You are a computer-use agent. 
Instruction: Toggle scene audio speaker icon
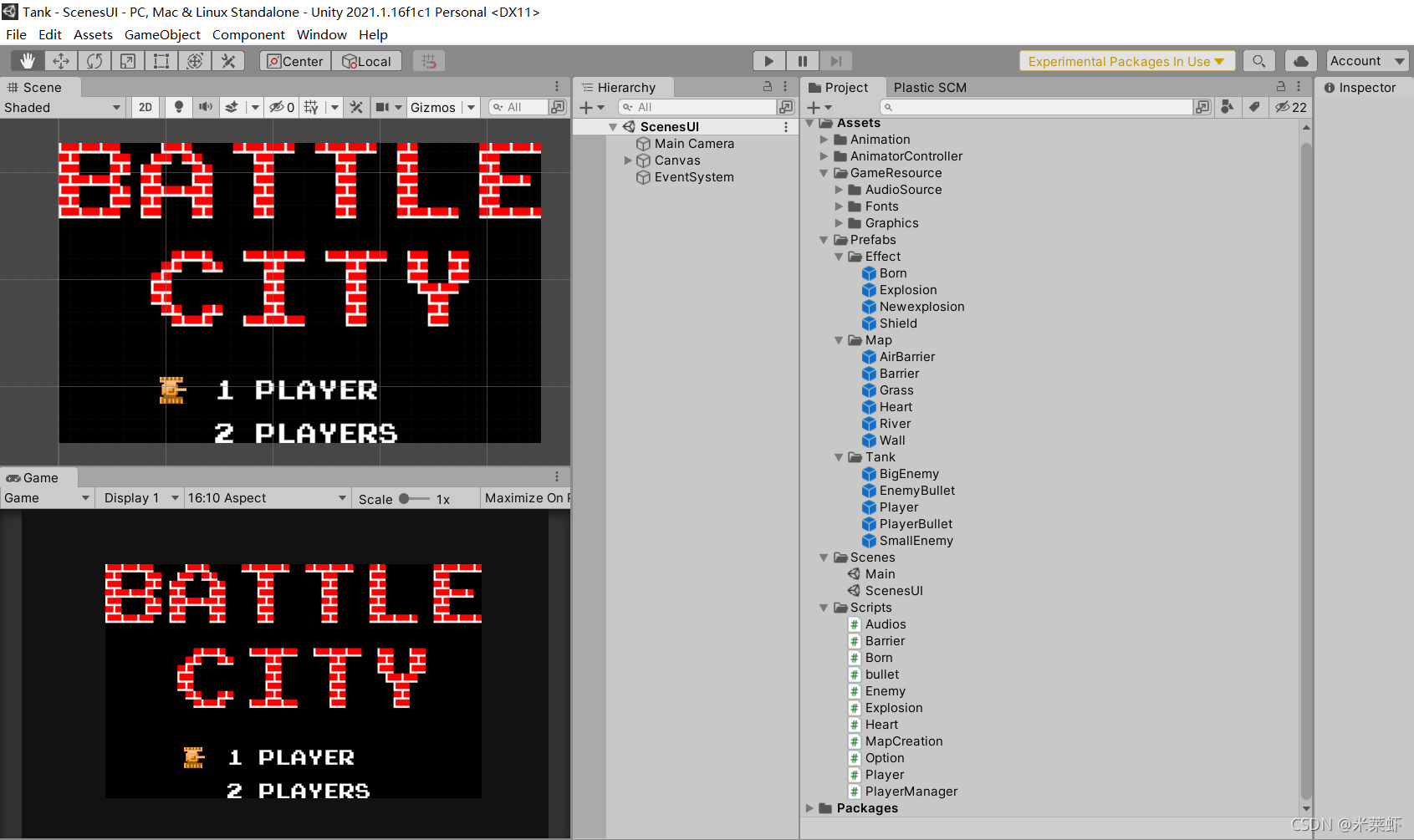click(205, 107)
